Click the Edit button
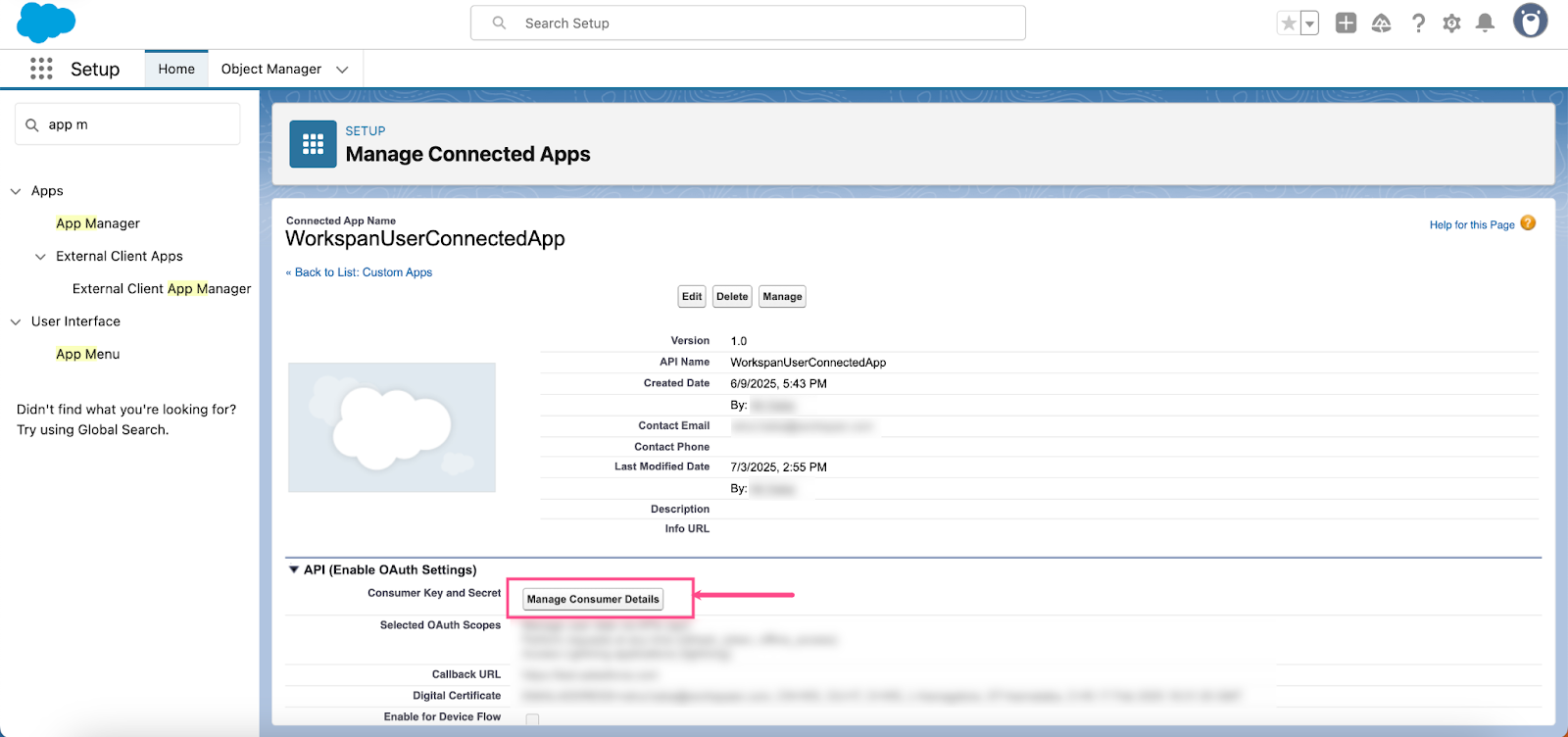 click(x=692, y=297)
